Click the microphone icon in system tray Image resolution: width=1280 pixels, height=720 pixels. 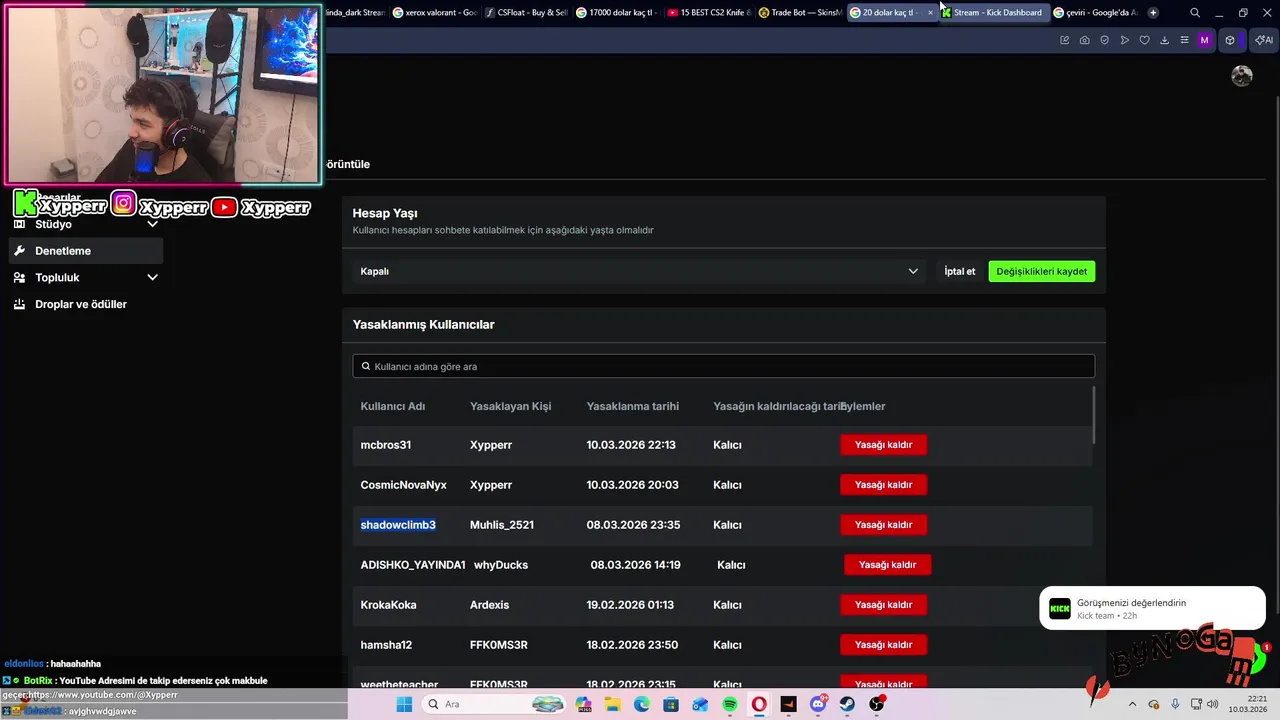pos(1175,704)
